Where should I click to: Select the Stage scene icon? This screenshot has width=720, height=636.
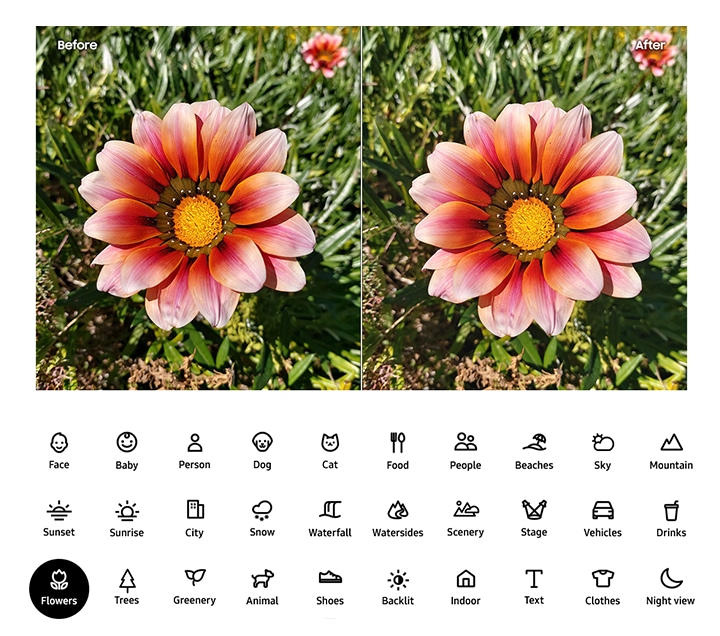coord(534,510)
